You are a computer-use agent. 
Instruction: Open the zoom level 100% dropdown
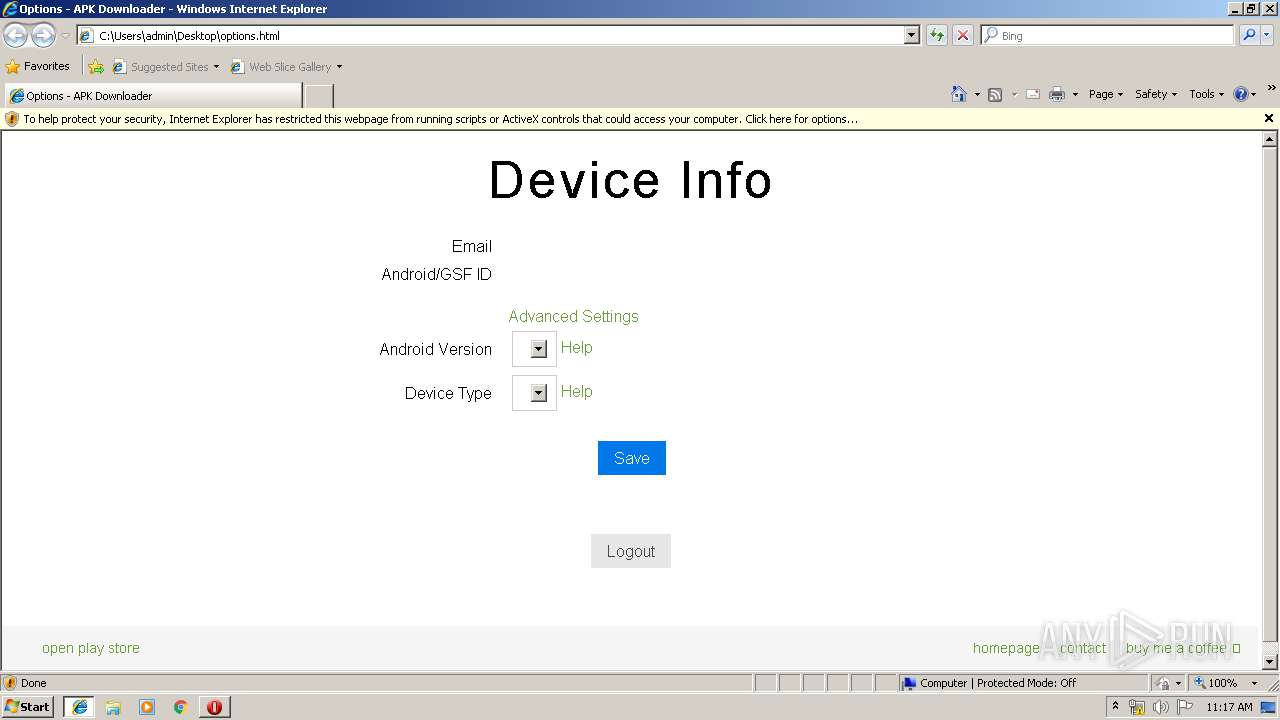pos(1254,683)
